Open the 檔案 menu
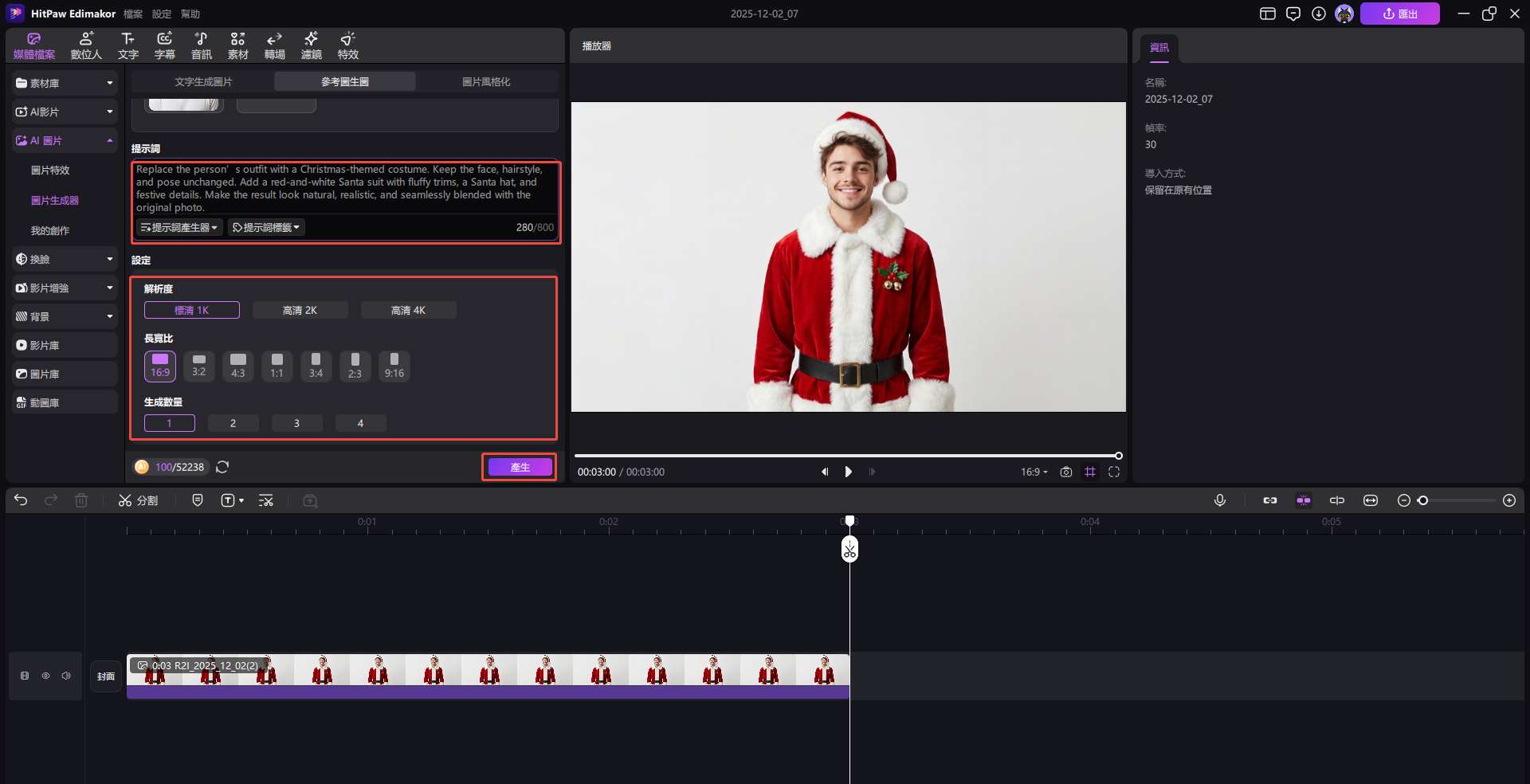 [133, 14]
